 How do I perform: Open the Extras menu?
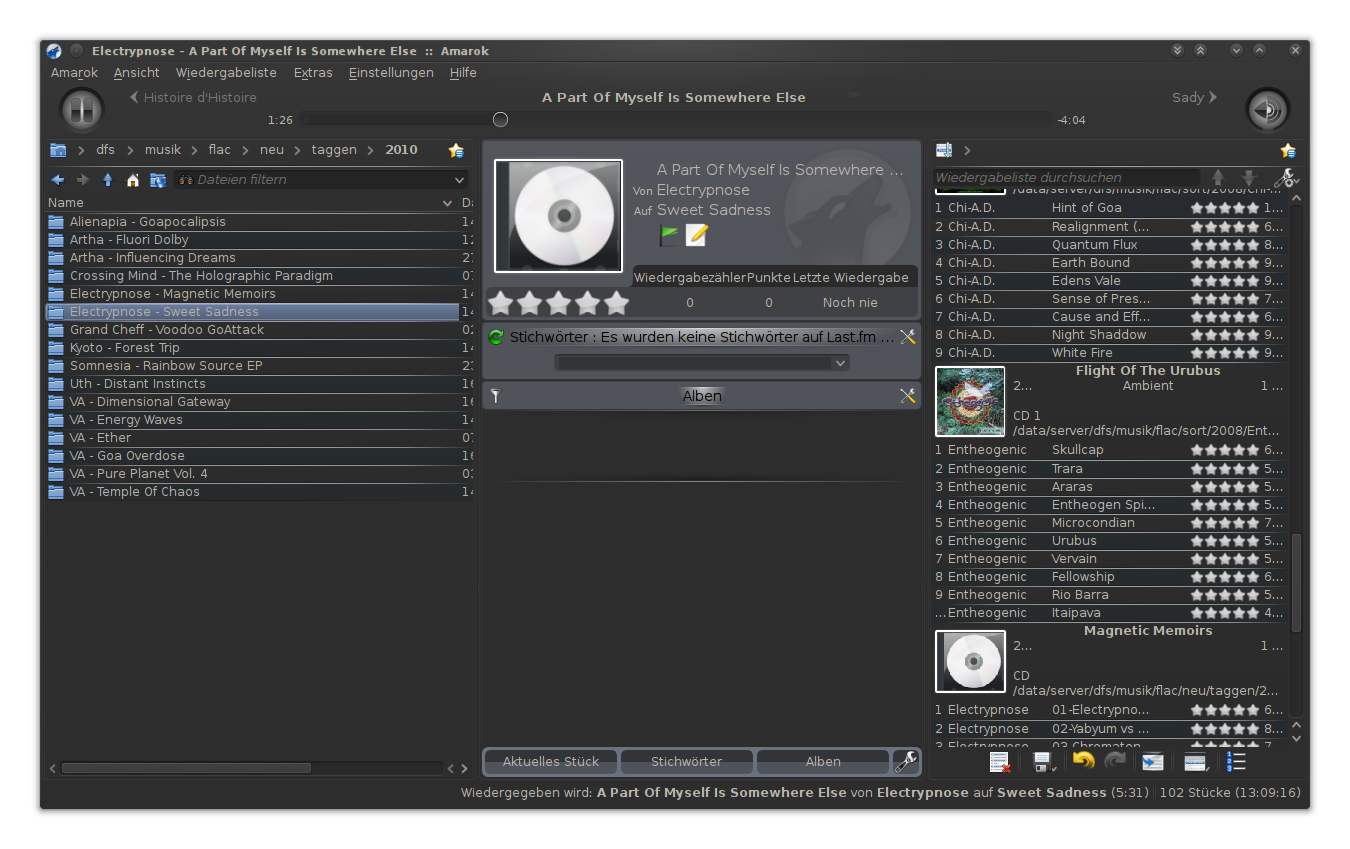pyautogui.click(x=313, y=73)
